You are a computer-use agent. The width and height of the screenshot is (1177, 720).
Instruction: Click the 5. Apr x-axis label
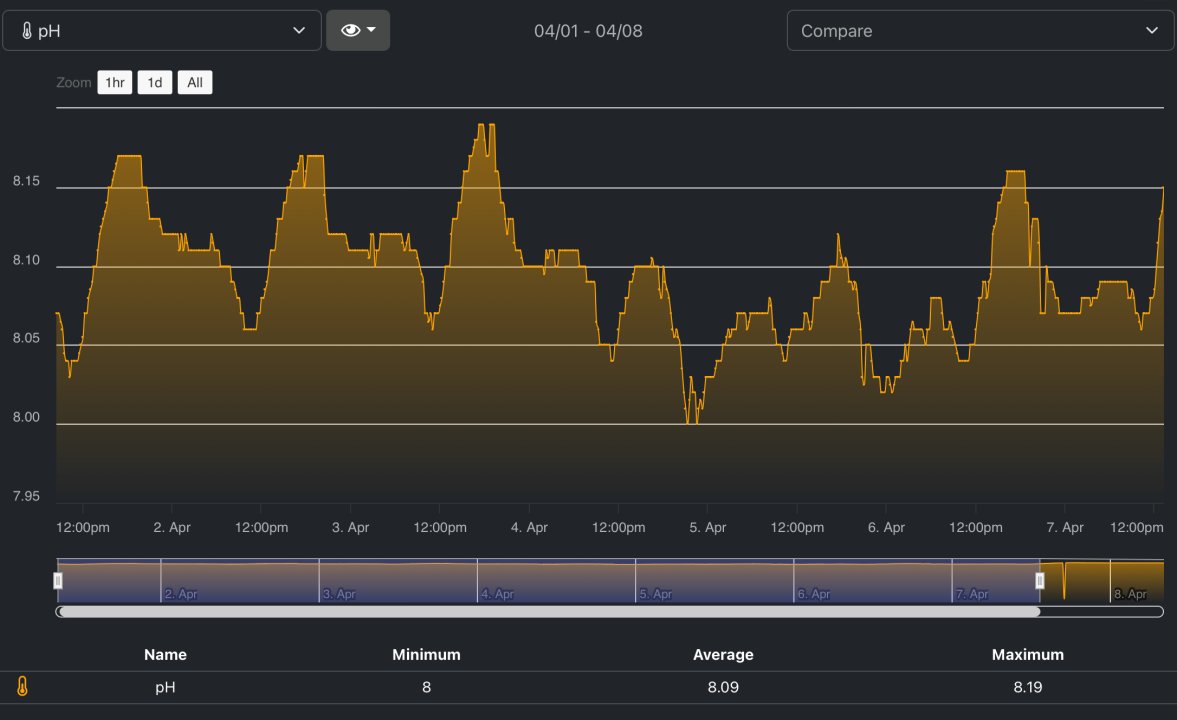708,527
